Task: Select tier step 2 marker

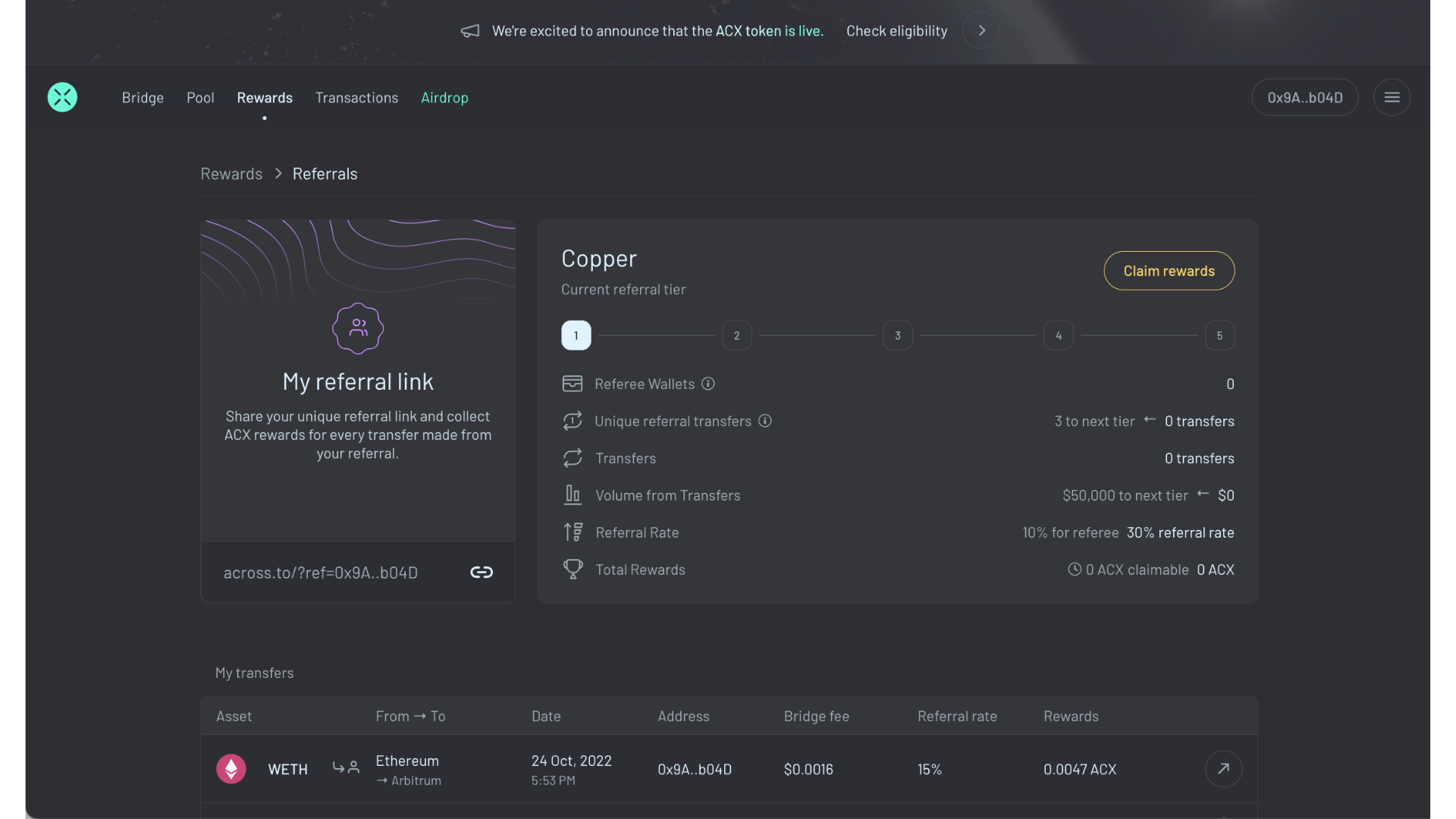Action: coord(736,335)
